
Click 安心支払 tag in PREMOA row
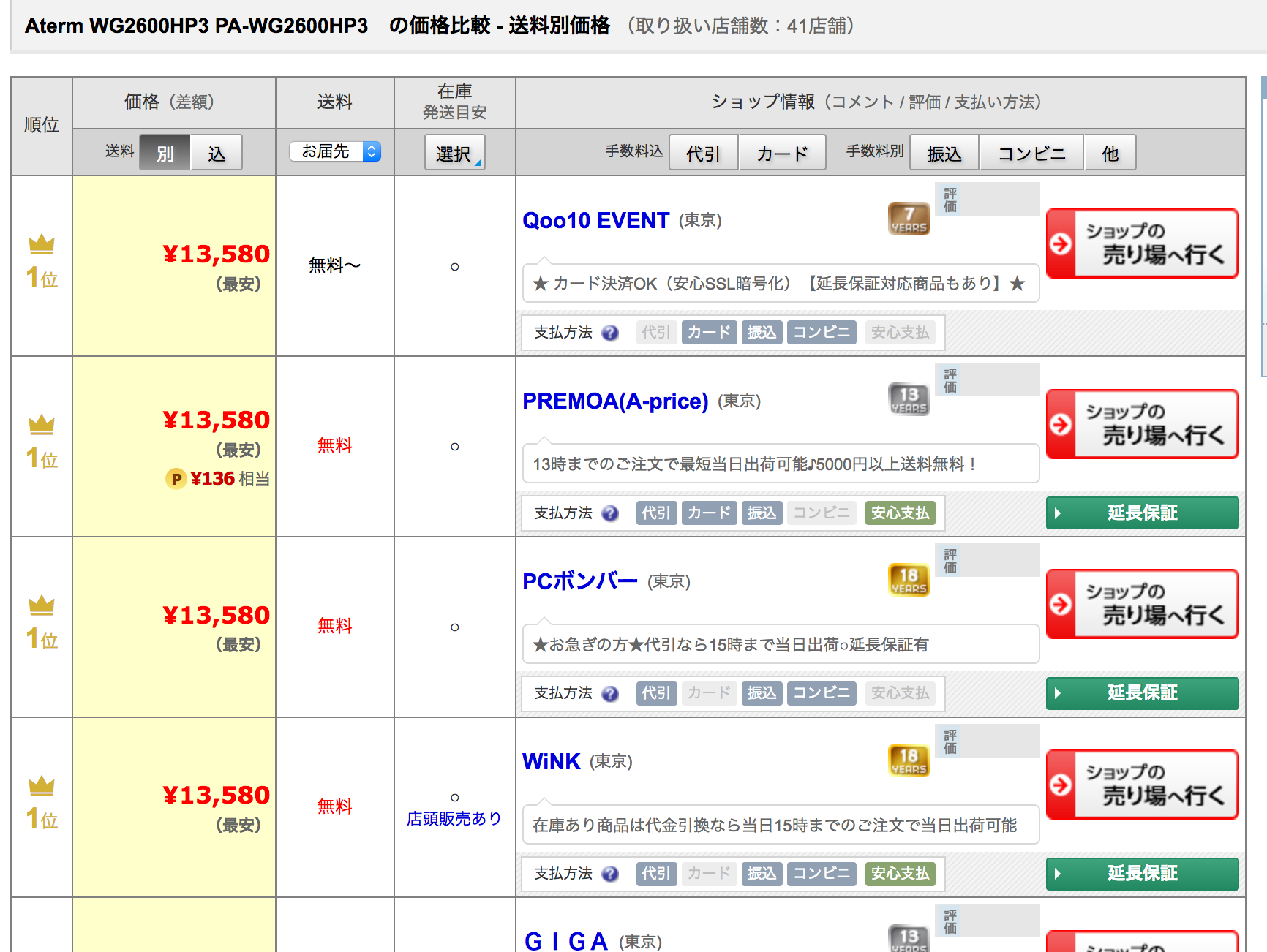tap(900, 513)
